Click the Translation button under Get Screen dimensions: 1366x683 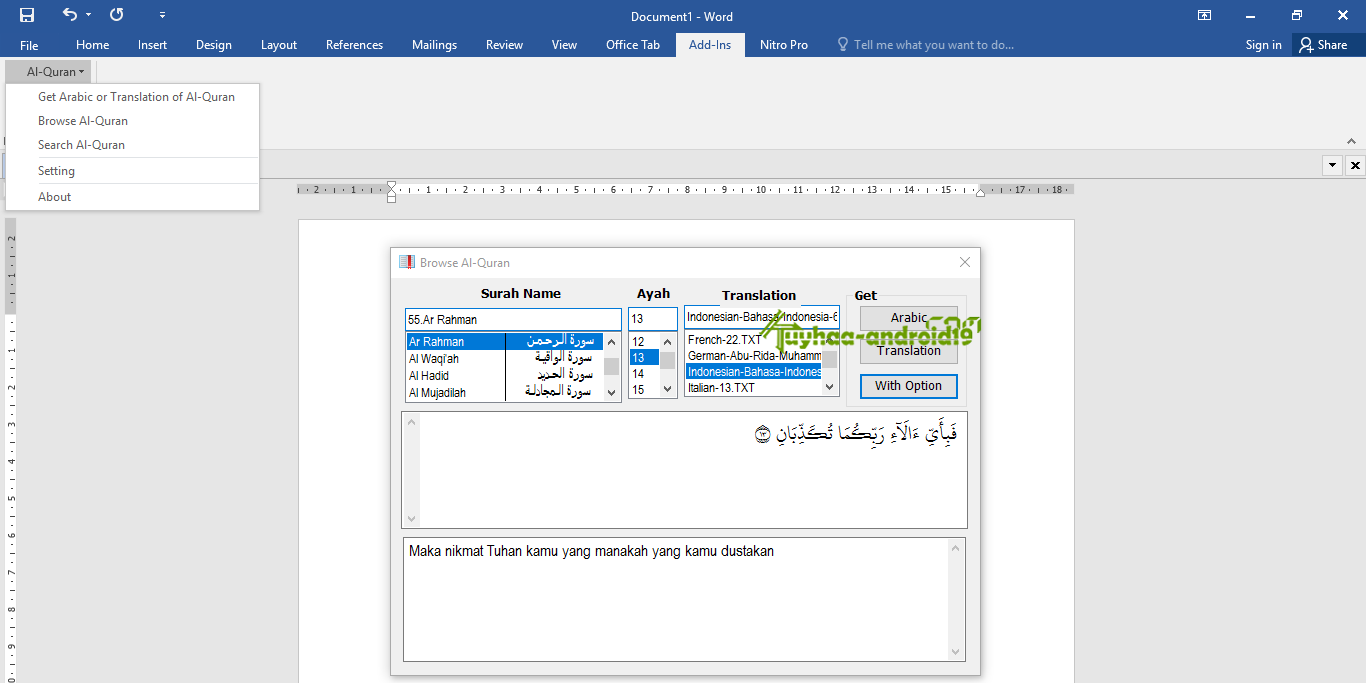pyautogui.click(x=908, y=350)
